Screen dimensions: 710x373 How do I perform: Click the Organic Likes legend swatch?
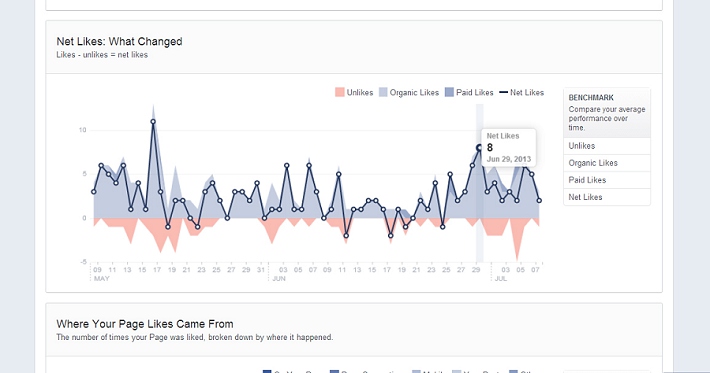383,92
